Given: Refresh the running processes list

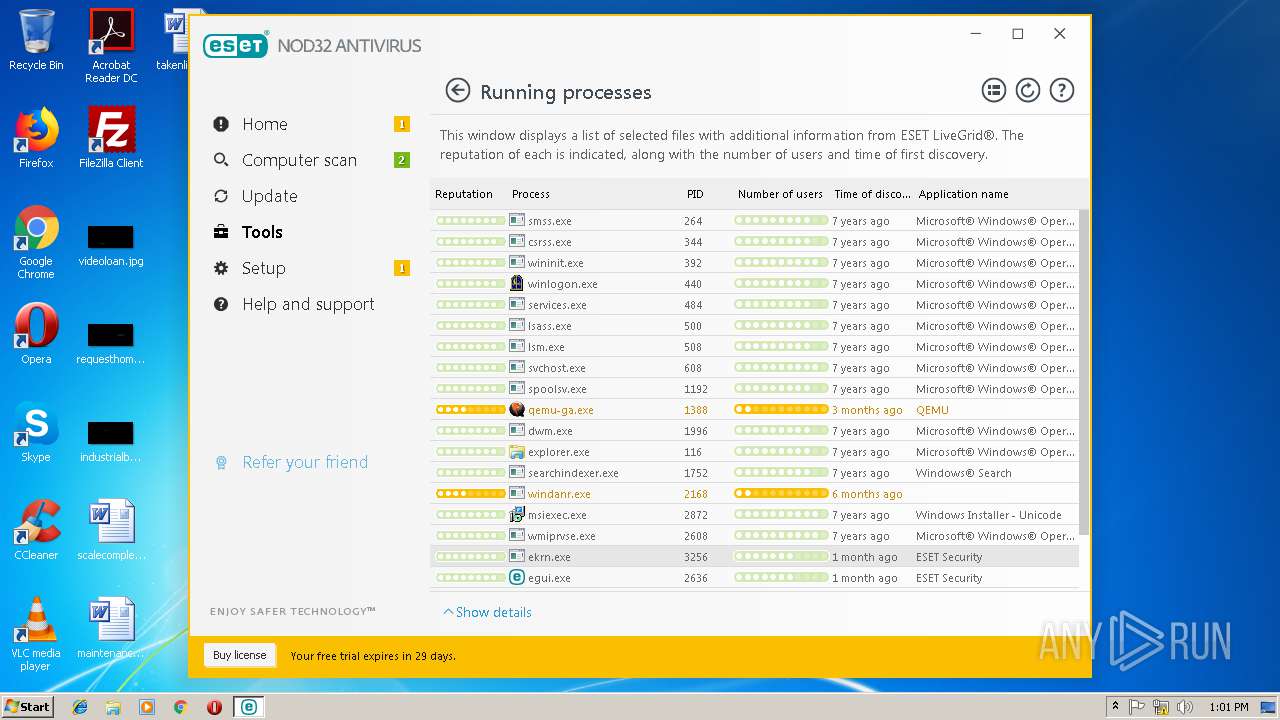Looking at the screenshot, I should pyautogui.click(x=1027, y=91).
